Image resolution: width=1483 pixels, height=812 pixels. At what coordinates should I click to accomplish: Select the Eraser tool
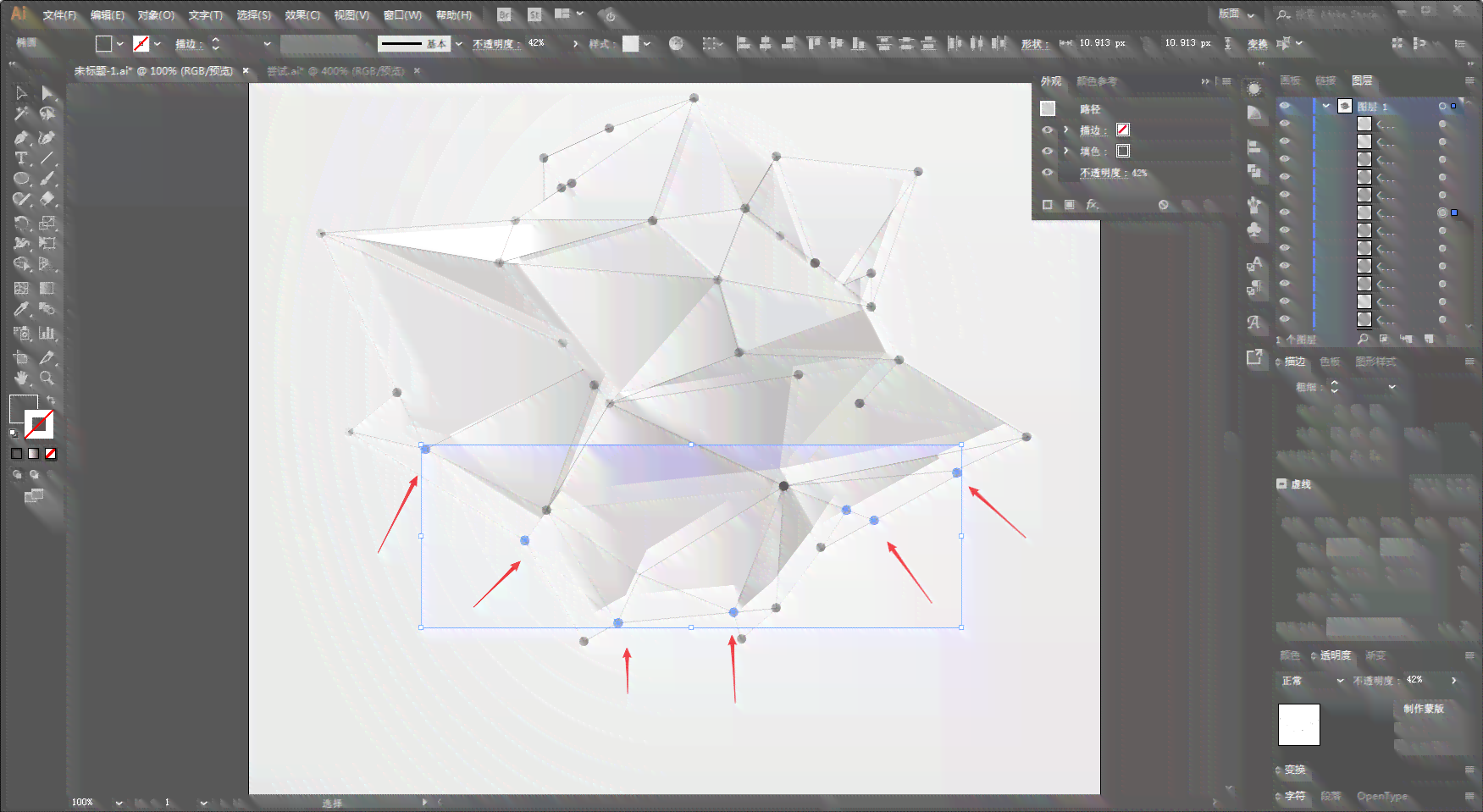click(x=47, y=200)
